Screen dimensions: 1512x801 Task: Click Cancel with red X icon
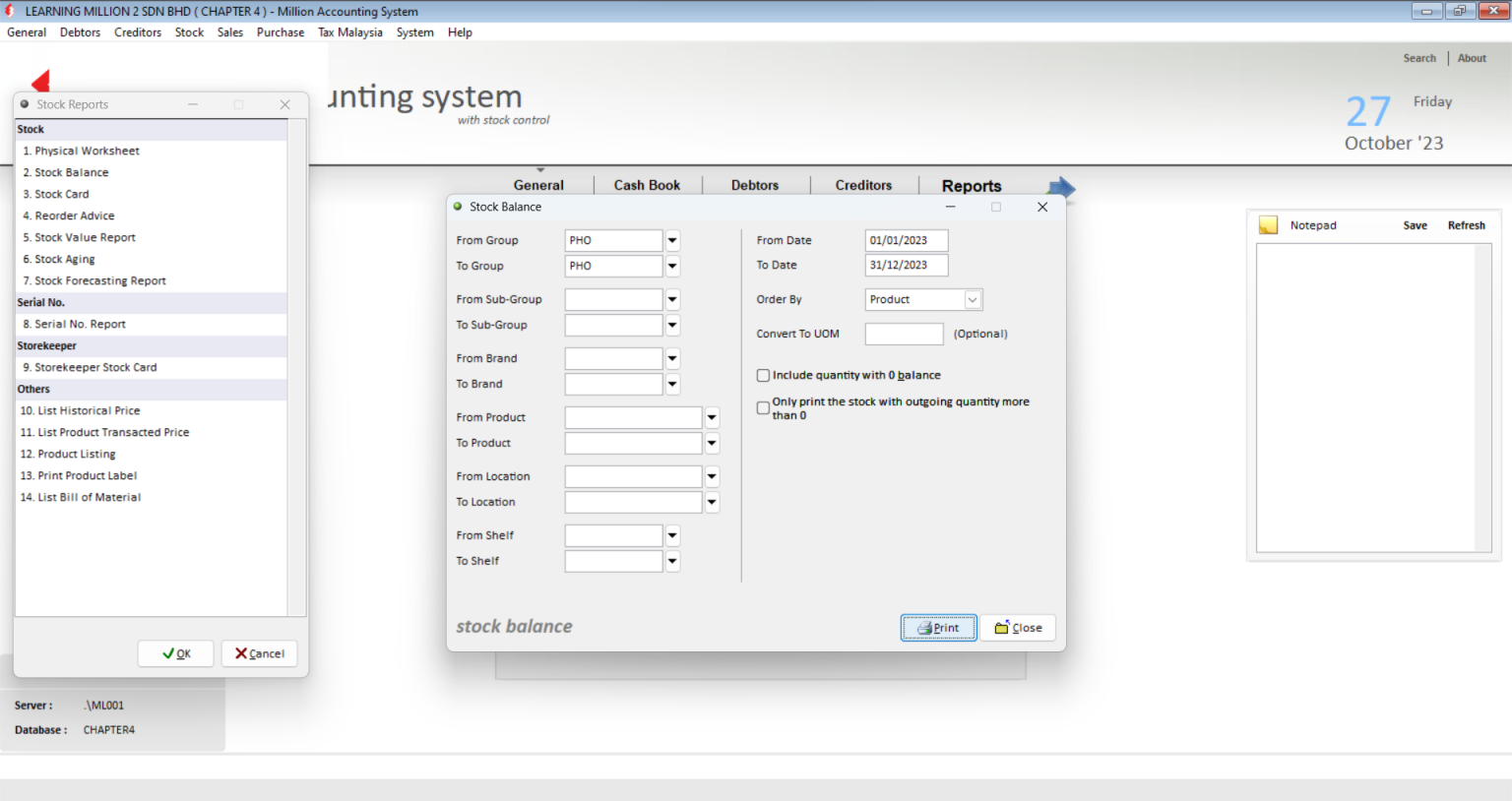pyautogui.click(x=260, y=653)
